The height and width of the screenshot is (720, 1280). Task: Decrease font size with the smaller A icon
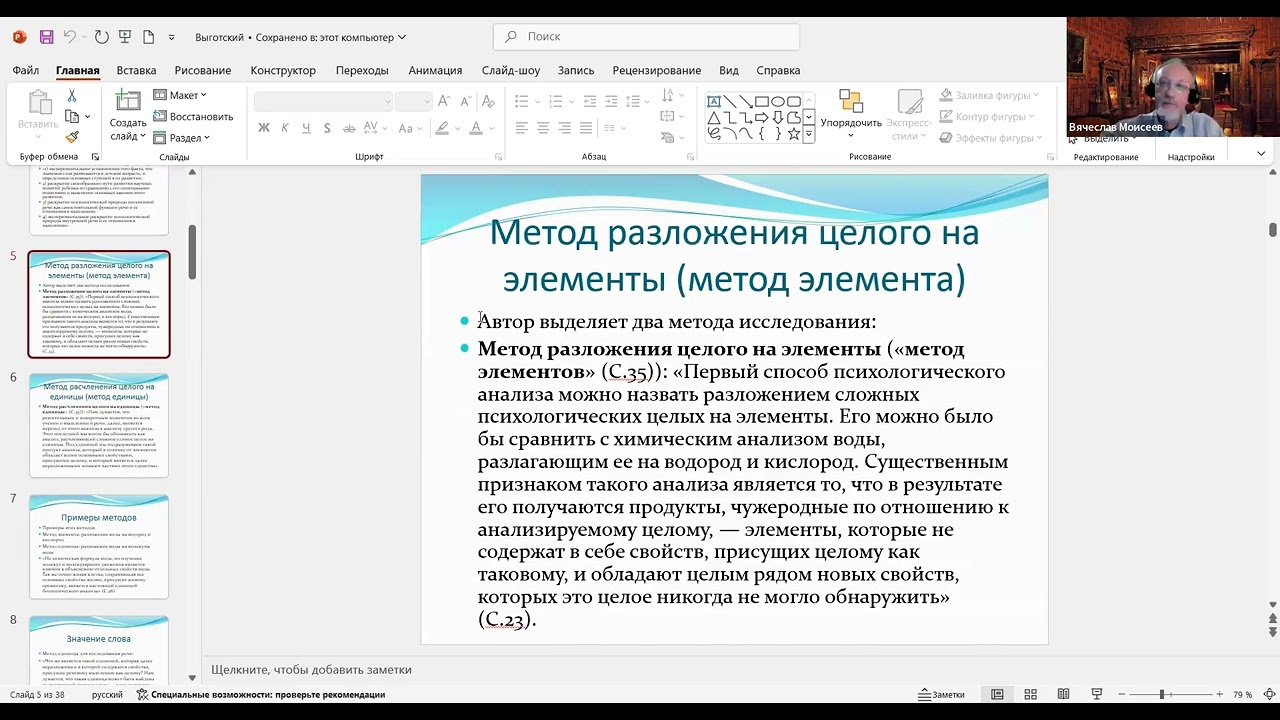pyautogui.click(x=465, y=101)
